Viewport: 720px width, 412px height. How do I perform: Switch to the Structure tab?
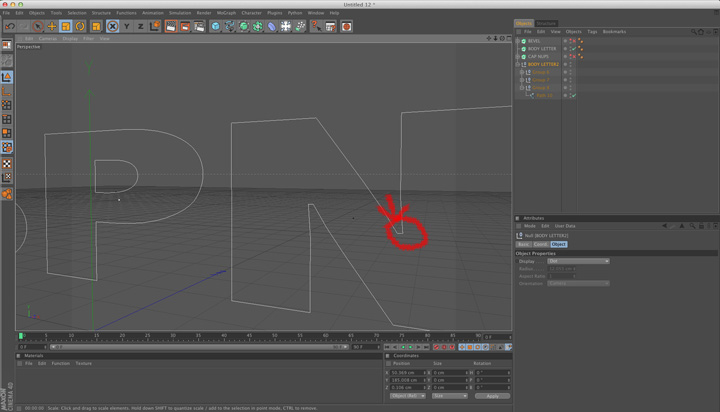[x=546, y=23]
